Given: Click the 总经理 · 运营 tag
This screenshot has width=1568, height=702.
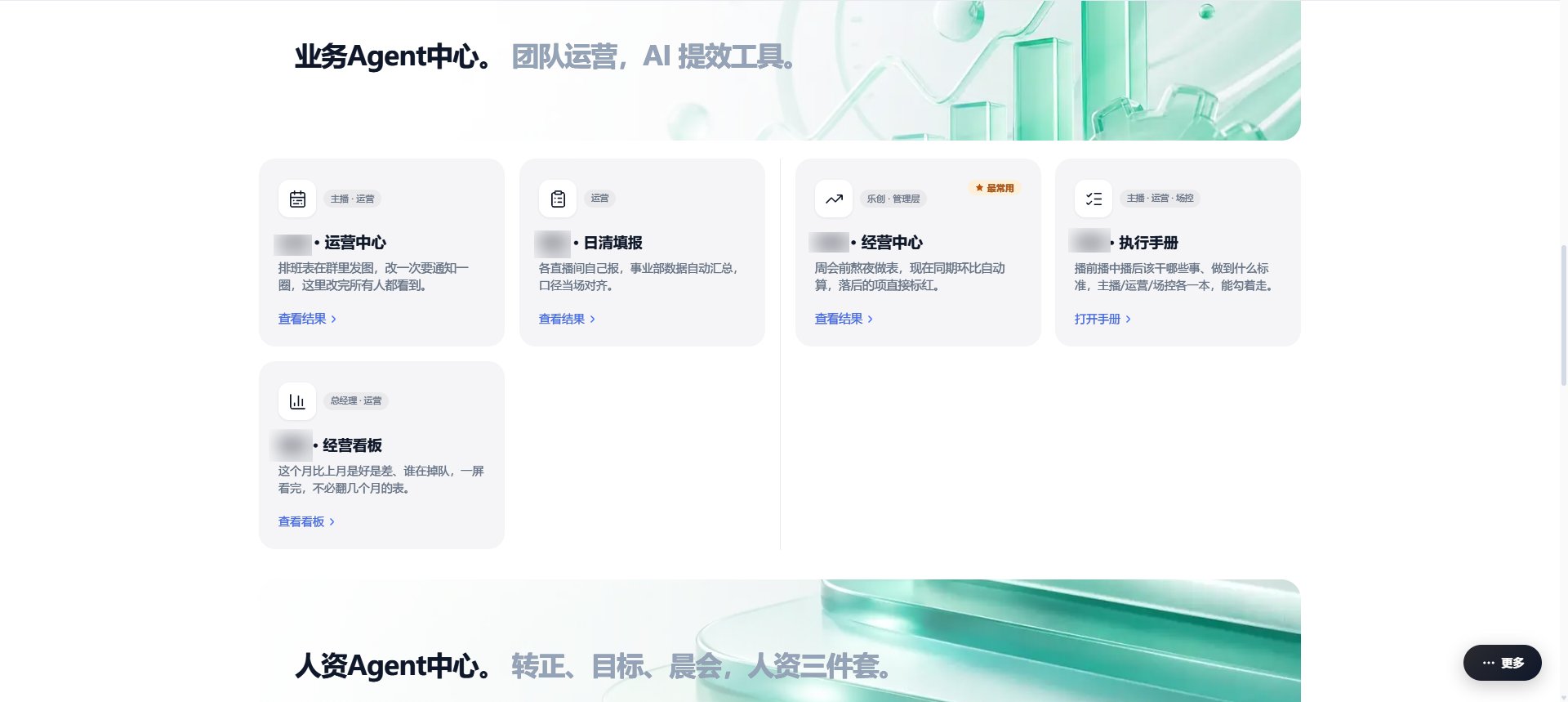Looking at the screenshot, I should [x=356, y=400].
